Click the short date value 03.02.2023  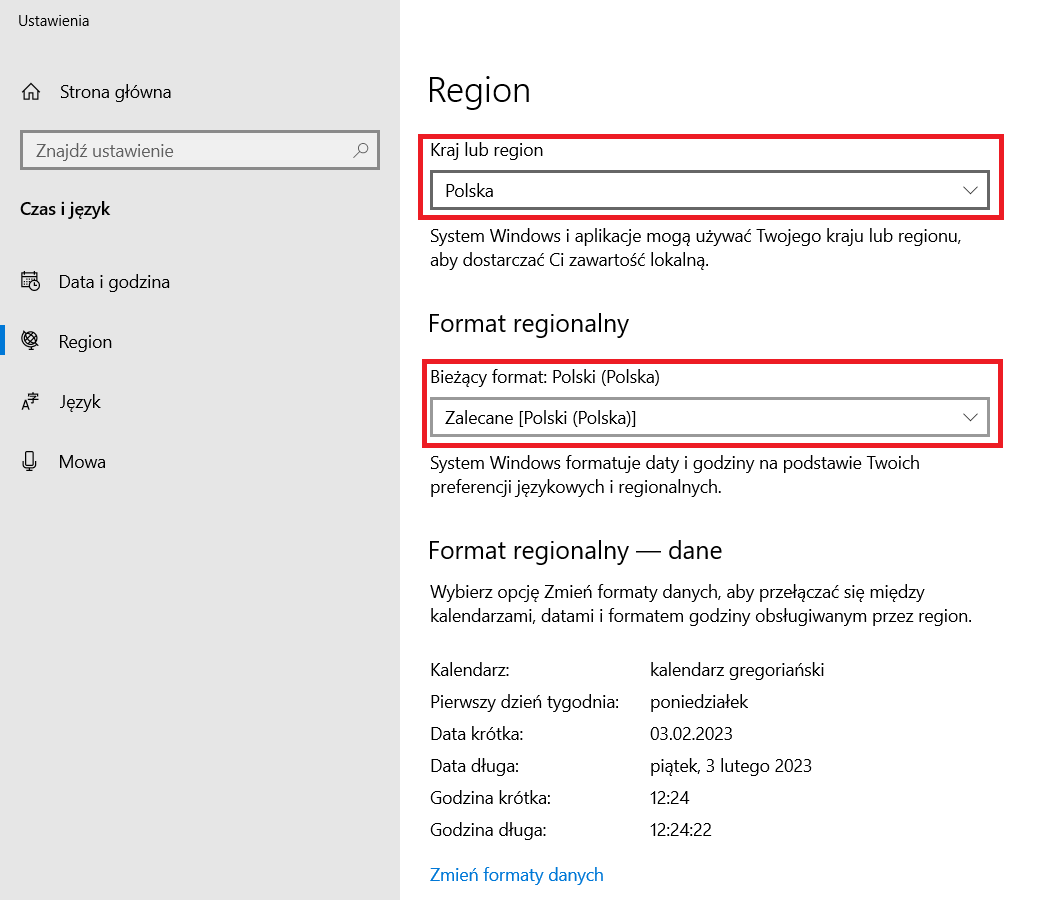(x=691, y=734)
